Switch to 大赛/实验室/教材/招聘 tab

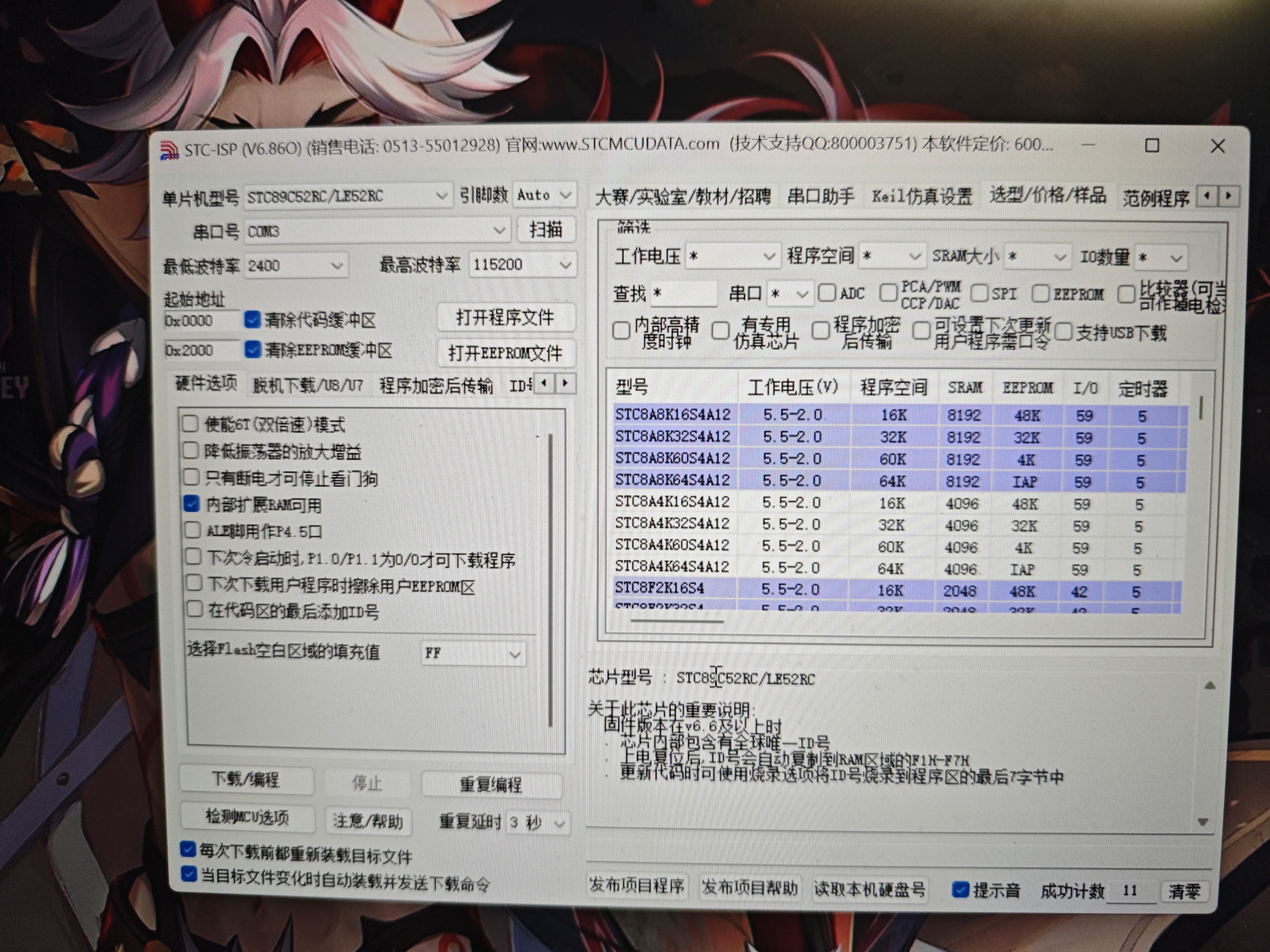[683, 197]
